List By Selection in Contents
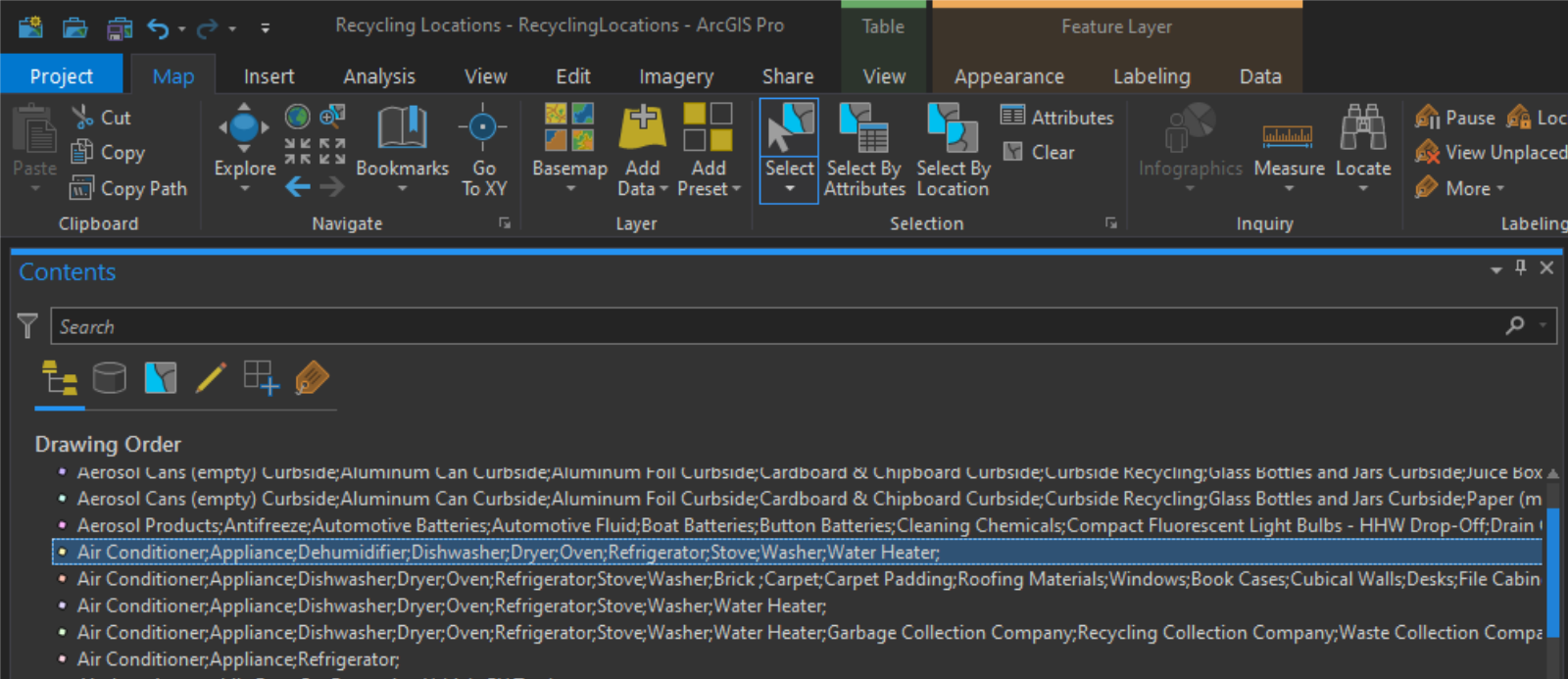Viewport: 1568px width, 679px height. point(161,378)
